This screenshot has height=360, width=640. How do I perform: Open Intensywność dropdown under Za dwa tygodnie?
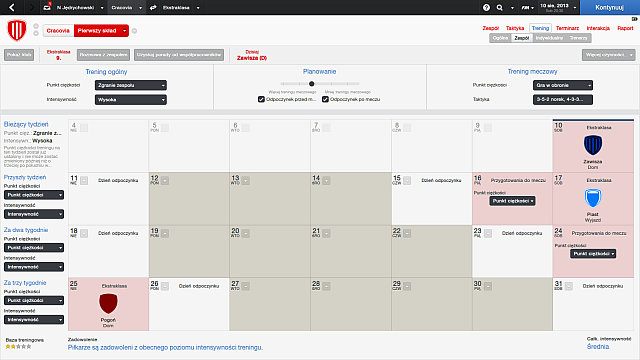pos(34,267)
